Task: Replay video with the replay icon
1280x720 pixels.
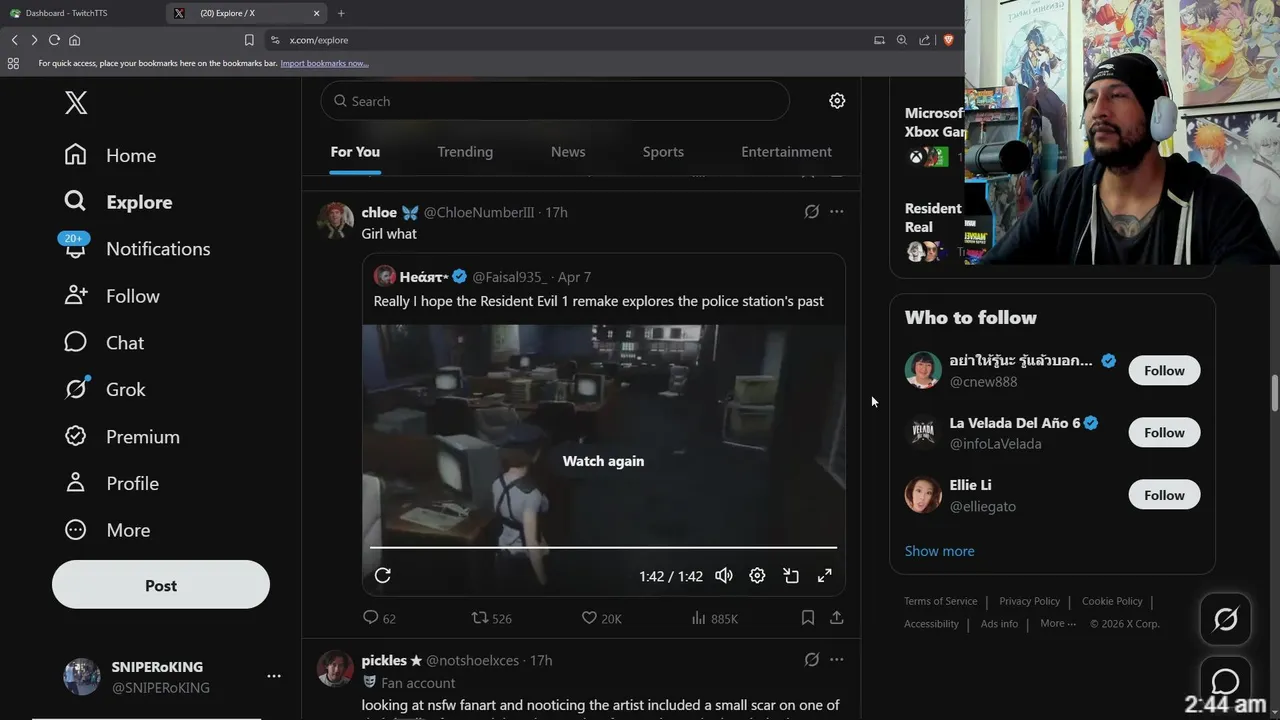Action: tap(382, 575)
